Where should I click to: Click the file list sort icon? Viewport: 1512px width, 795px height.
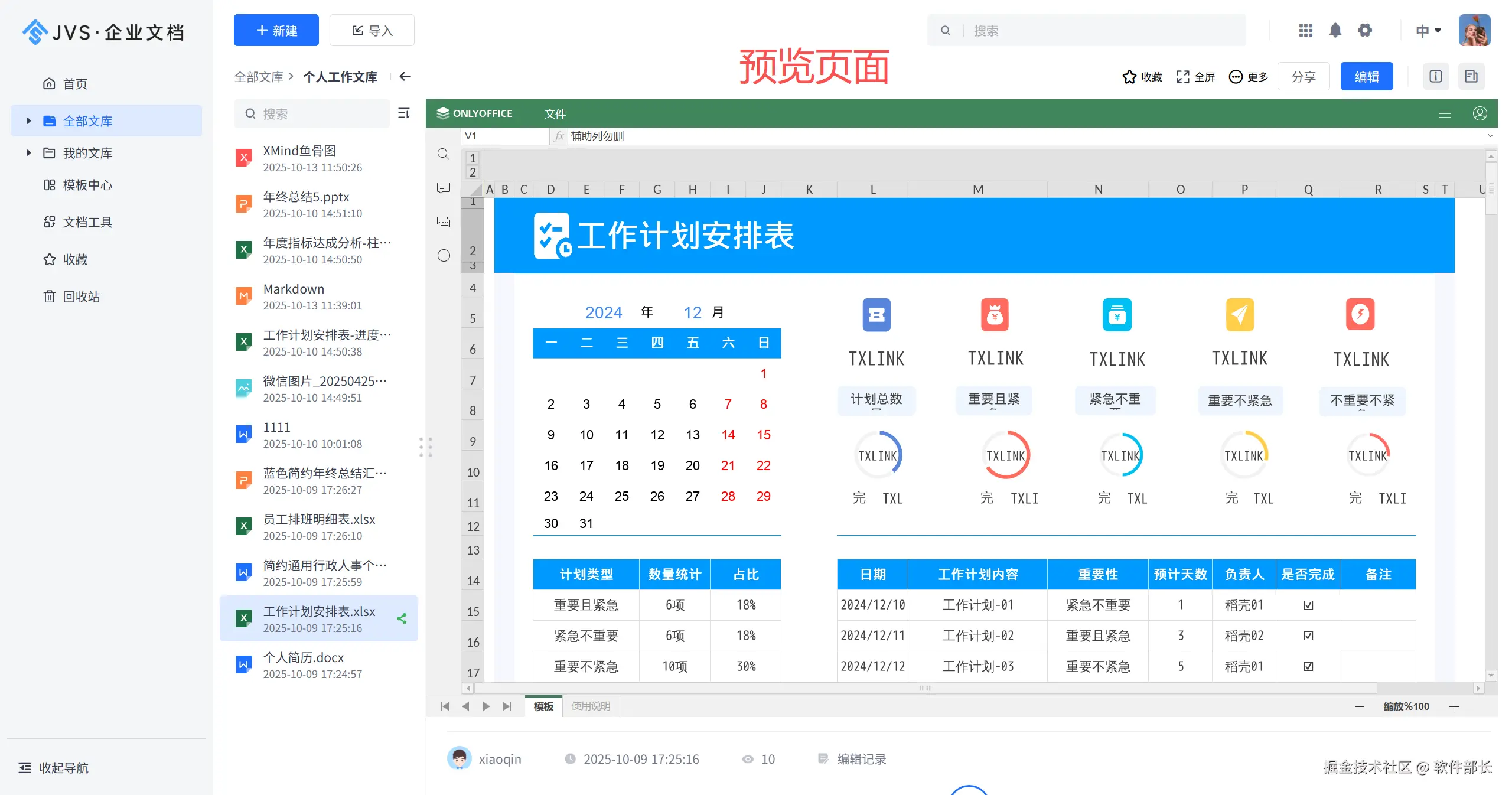click(x=404, y=113)
